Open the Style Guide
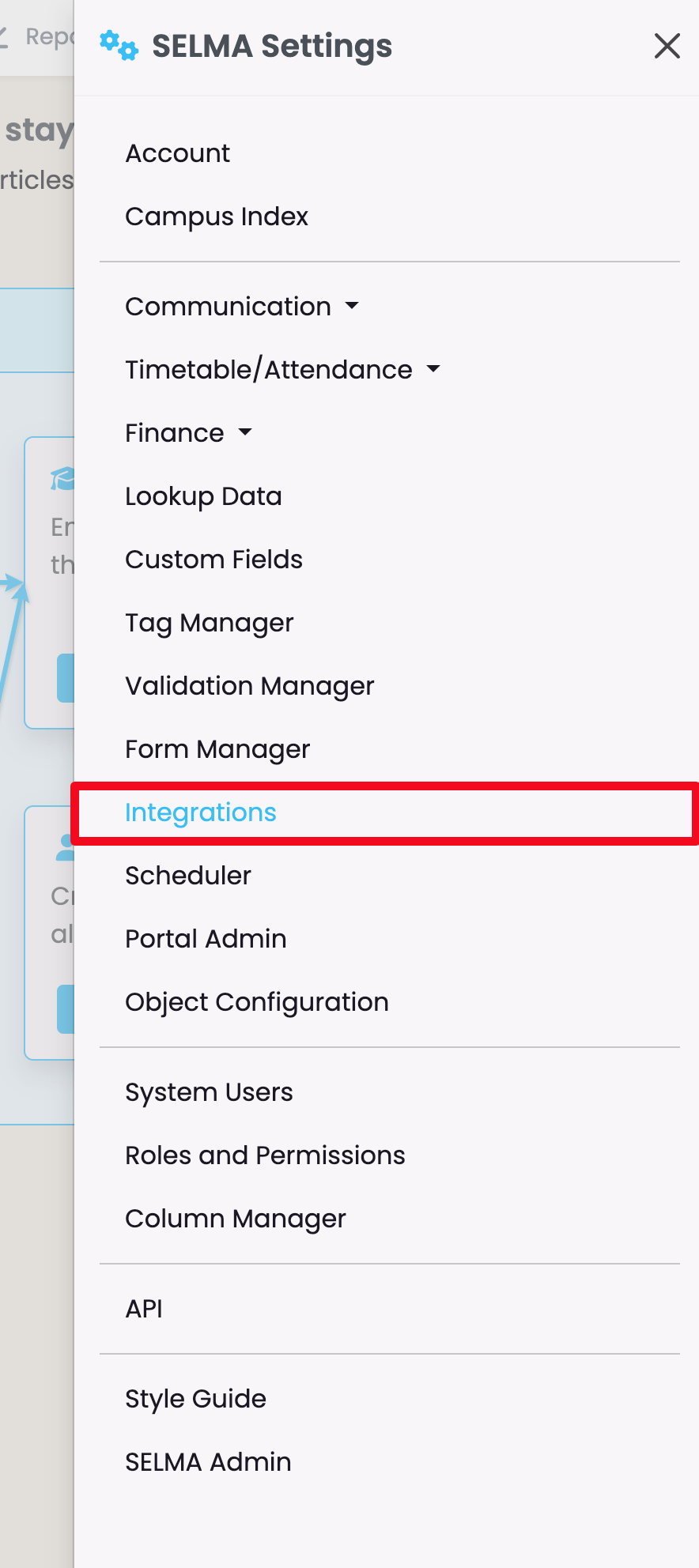Viewport: 699px width, 1568px height. pyautogui.click(x=195, y=1399)
